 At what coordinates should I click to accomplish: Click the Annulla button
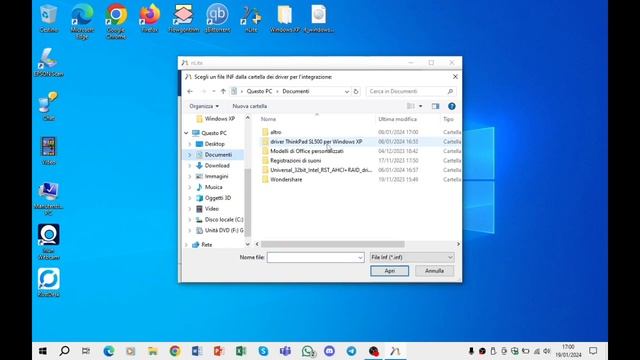[x=434, y=271]
